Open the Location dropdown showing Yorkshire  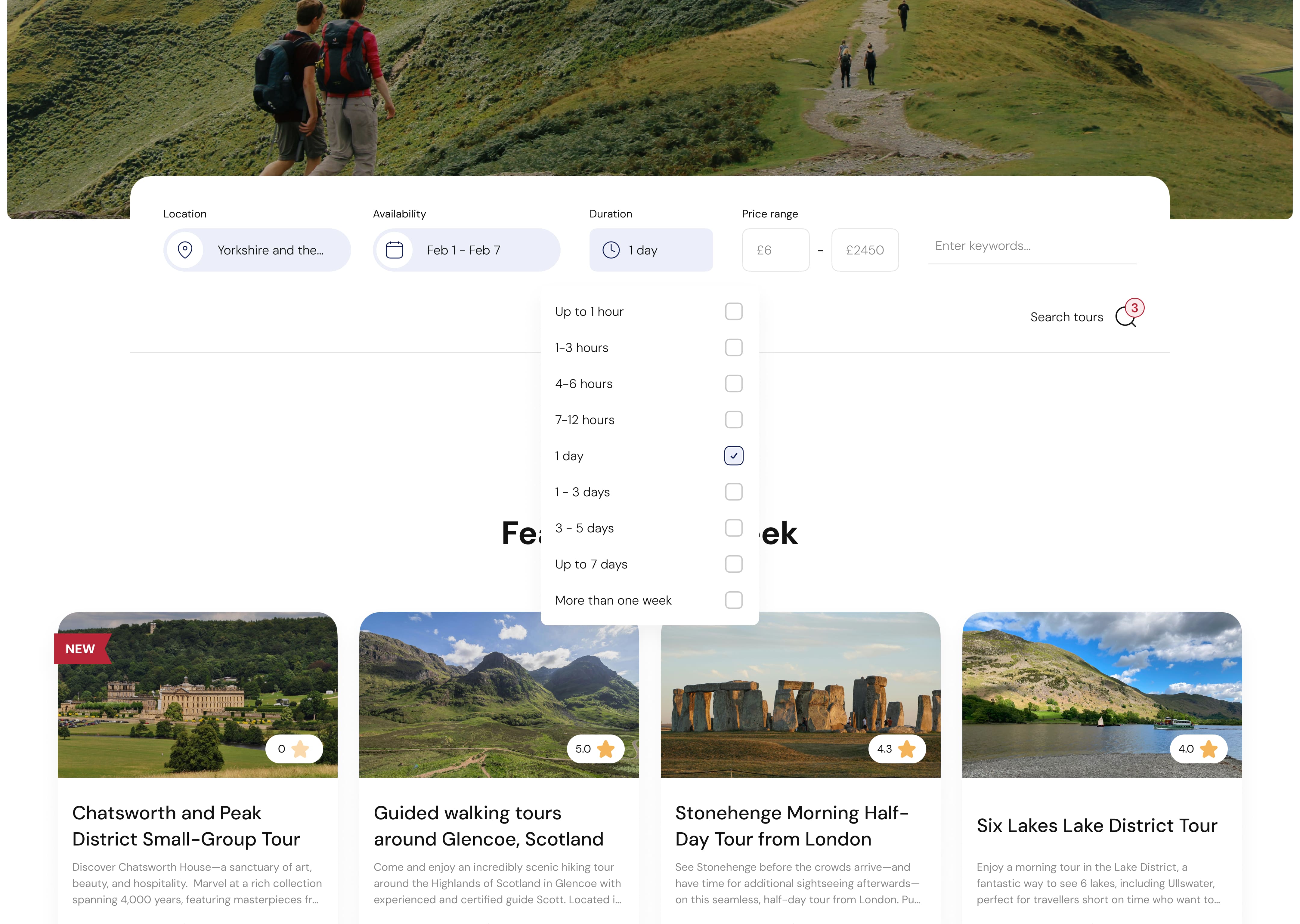(x=257, y=250)
